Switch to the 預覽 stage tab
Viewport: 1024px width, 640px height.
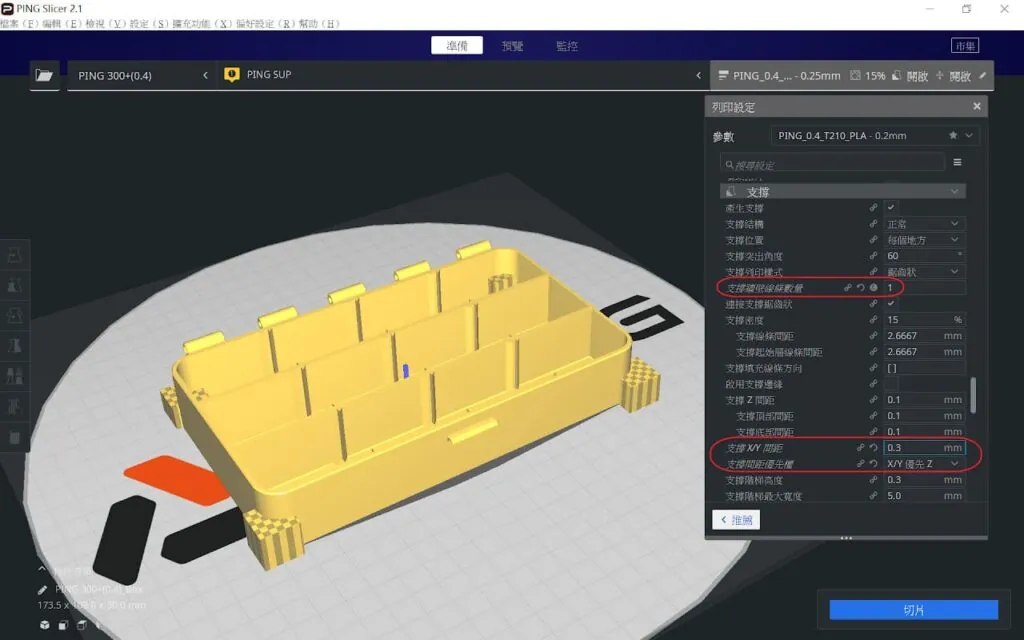513,46
